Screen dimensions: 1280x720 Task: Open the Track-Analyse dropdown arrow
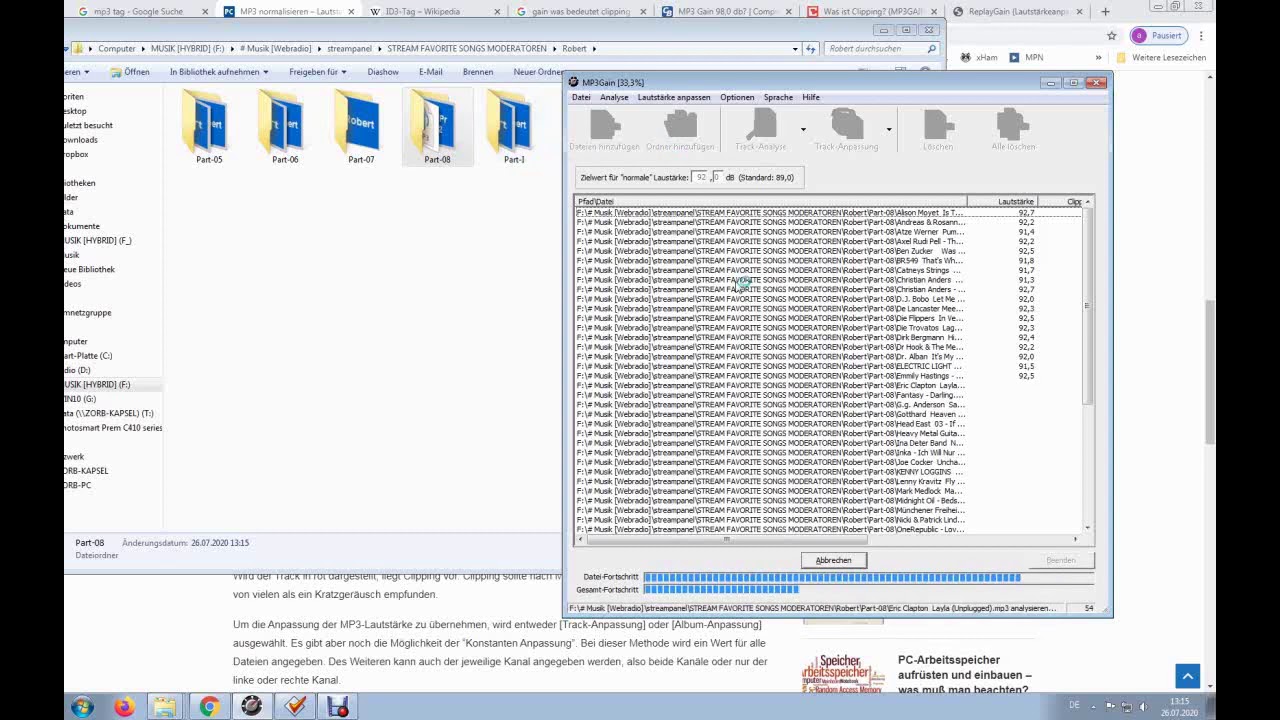802,130
